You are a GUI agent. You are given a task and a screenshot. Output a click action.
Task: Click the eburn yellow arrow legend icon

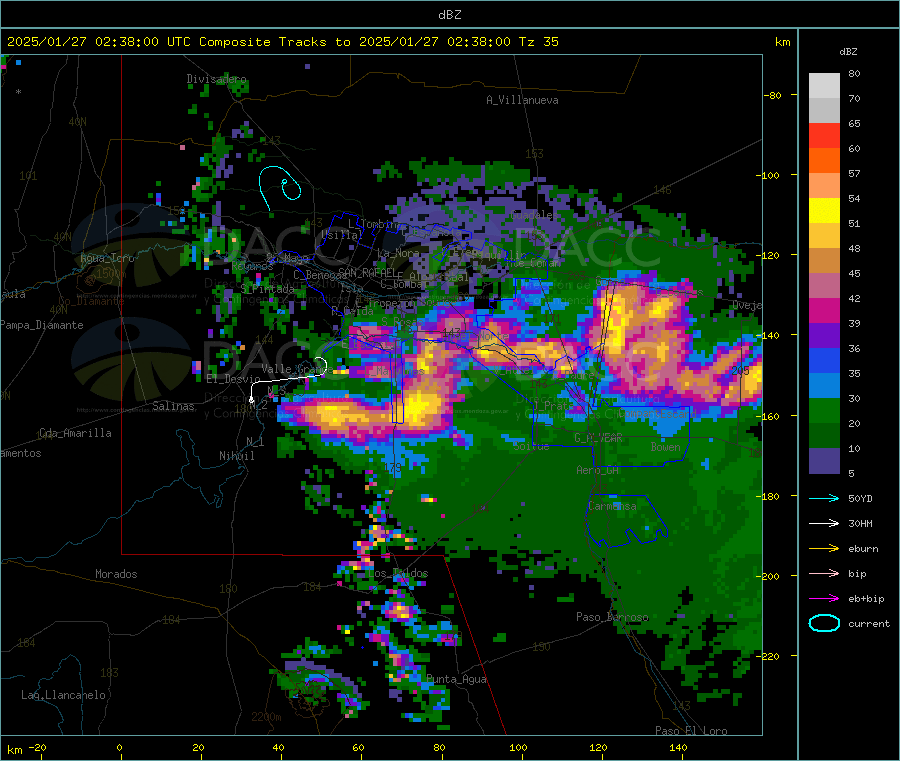[x=824, y=549]
